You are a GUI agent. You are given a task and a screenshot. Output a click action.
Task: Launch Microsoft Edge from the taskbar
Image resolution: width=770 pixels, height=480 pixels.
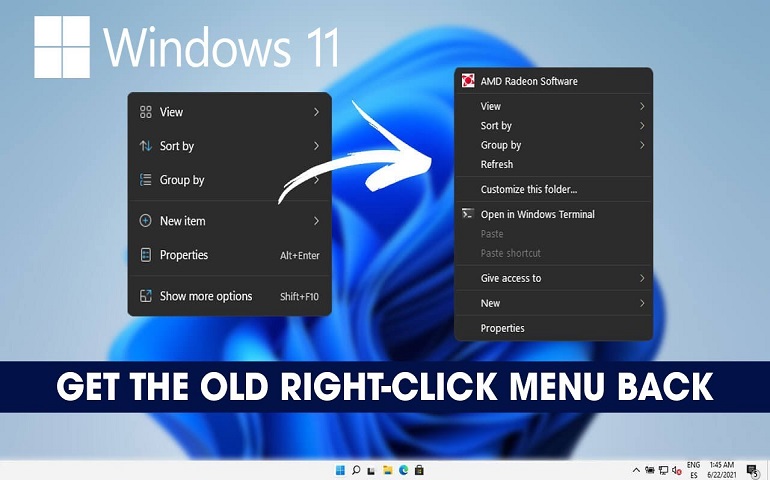(403, 470)
